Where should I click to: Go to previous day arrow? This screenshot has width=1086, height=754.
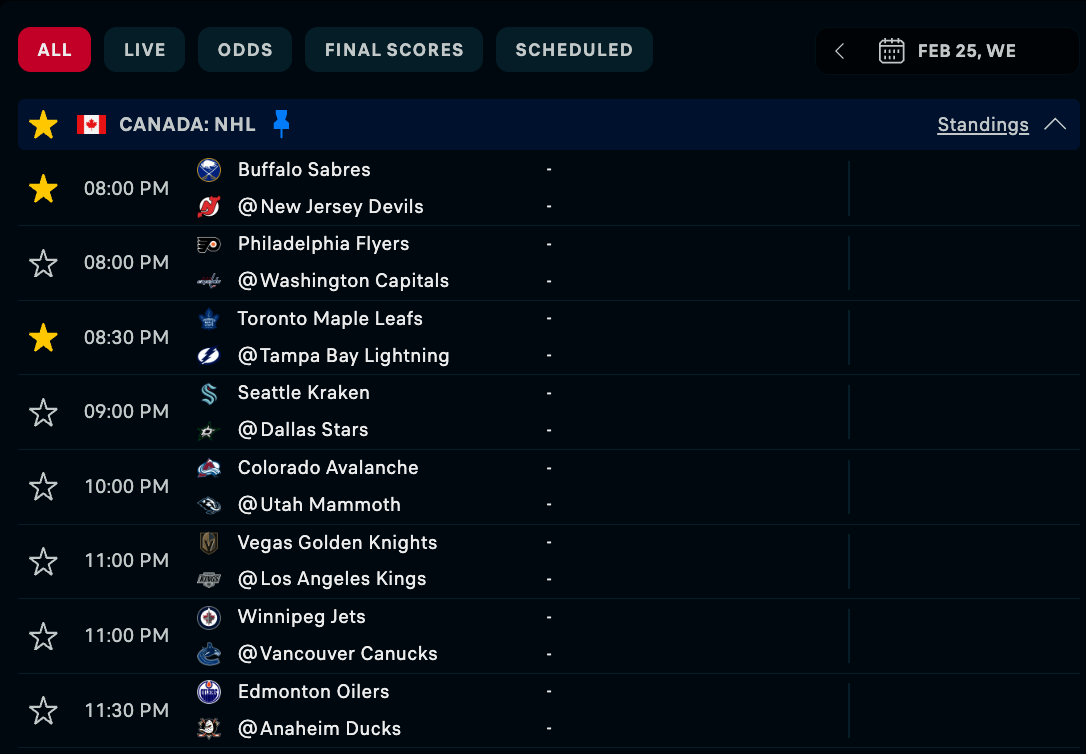coord(839,51)
